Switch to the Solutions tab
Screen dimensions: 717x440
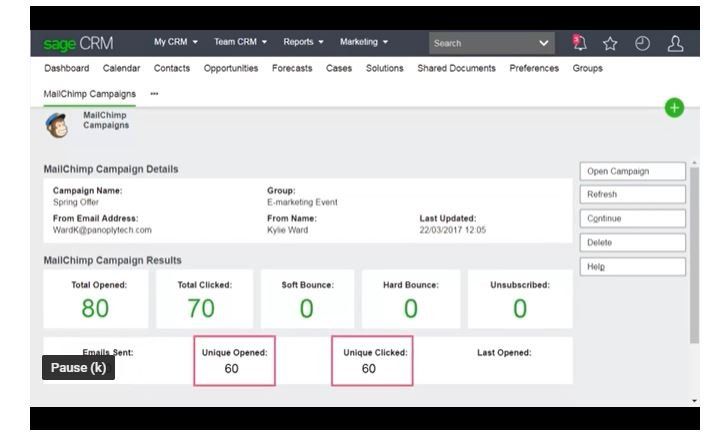tap(385, 68)
